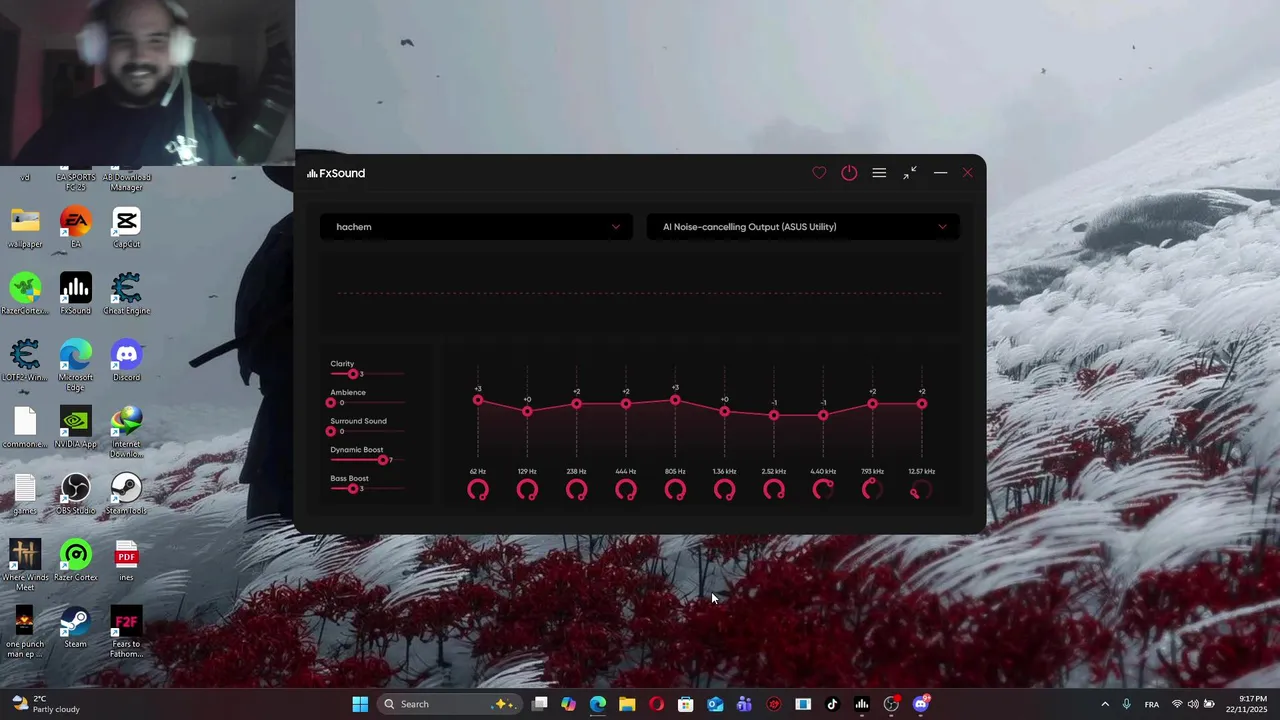
Task: Open Outlook from the taskbar
Action: (x=715, y=704)
